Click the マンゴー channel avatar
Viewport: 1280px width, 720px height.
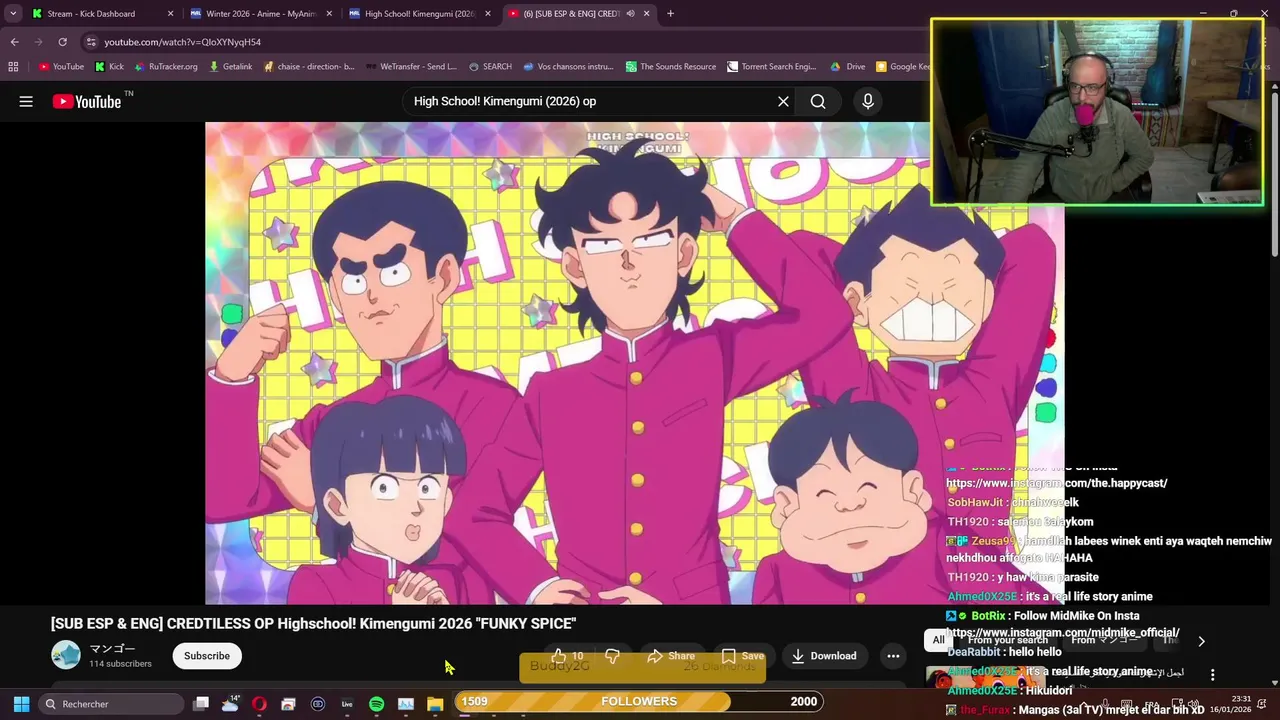point(66,655)
